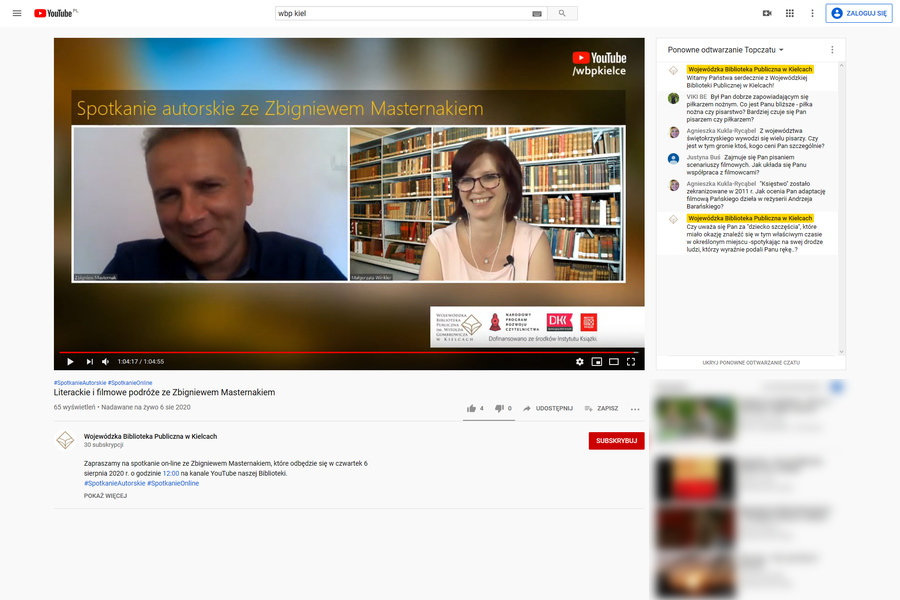
Task: Skip to next video with the next button
Action: [90, 362]
